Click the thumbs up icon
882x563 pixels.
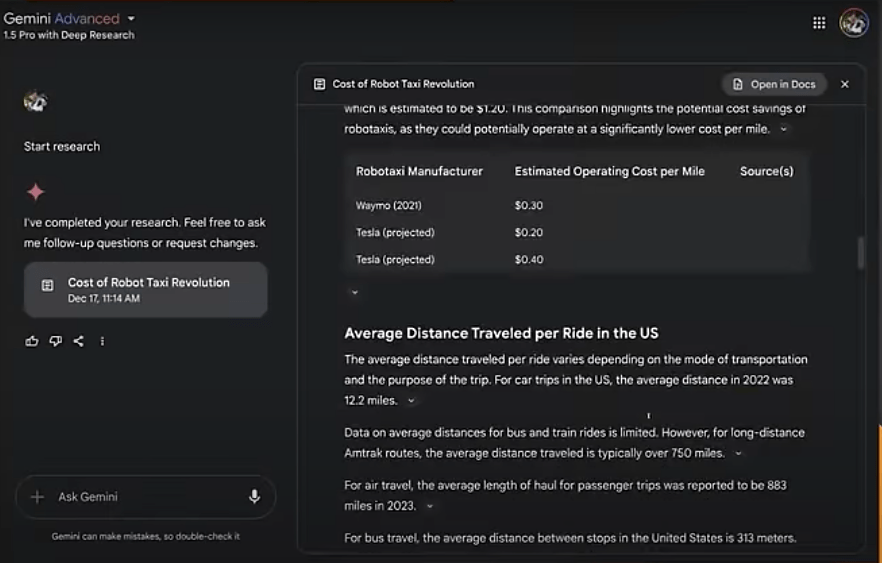click(x=32, y=341)
